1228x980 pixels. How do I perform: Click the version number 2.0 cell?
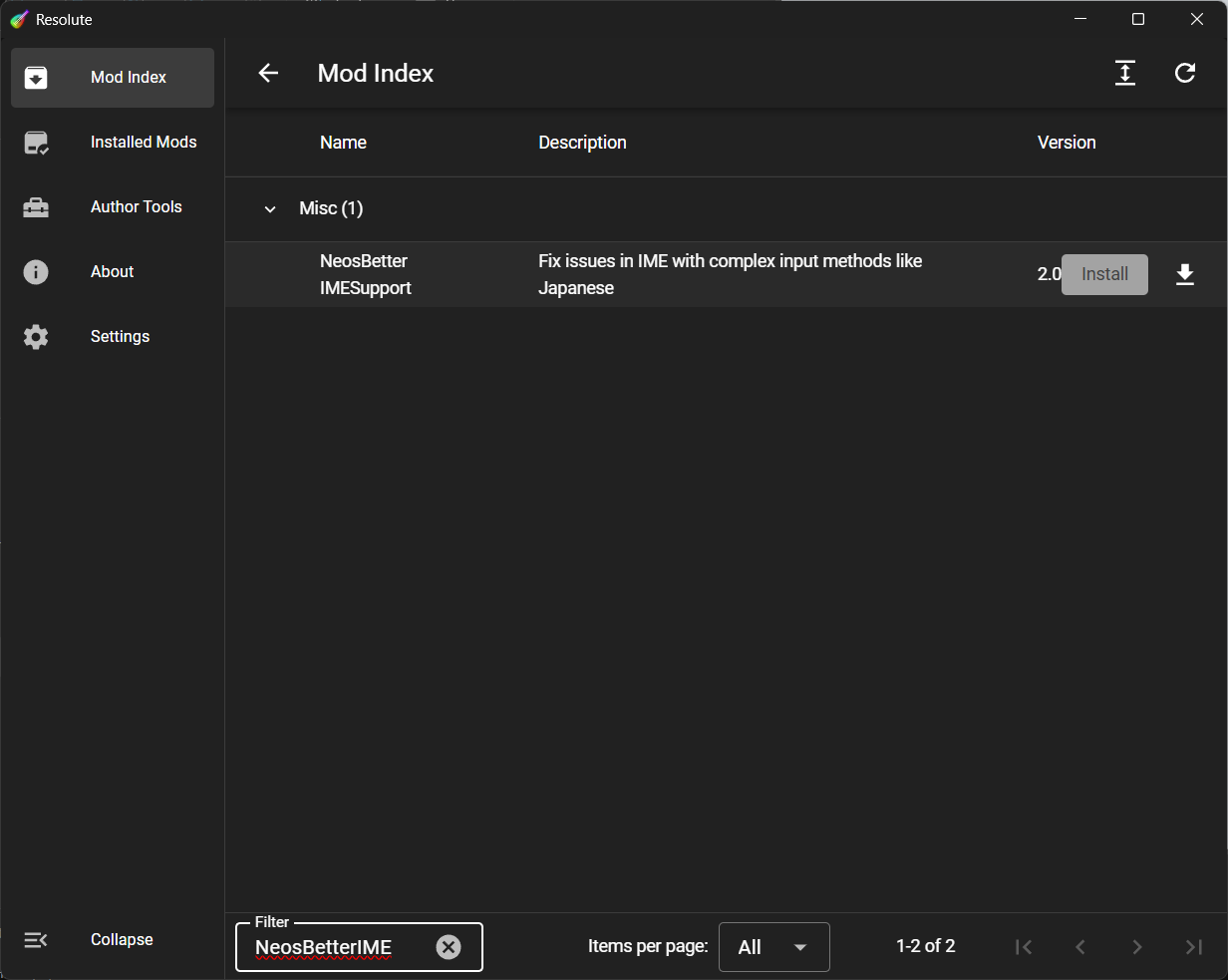(1050, 274)
